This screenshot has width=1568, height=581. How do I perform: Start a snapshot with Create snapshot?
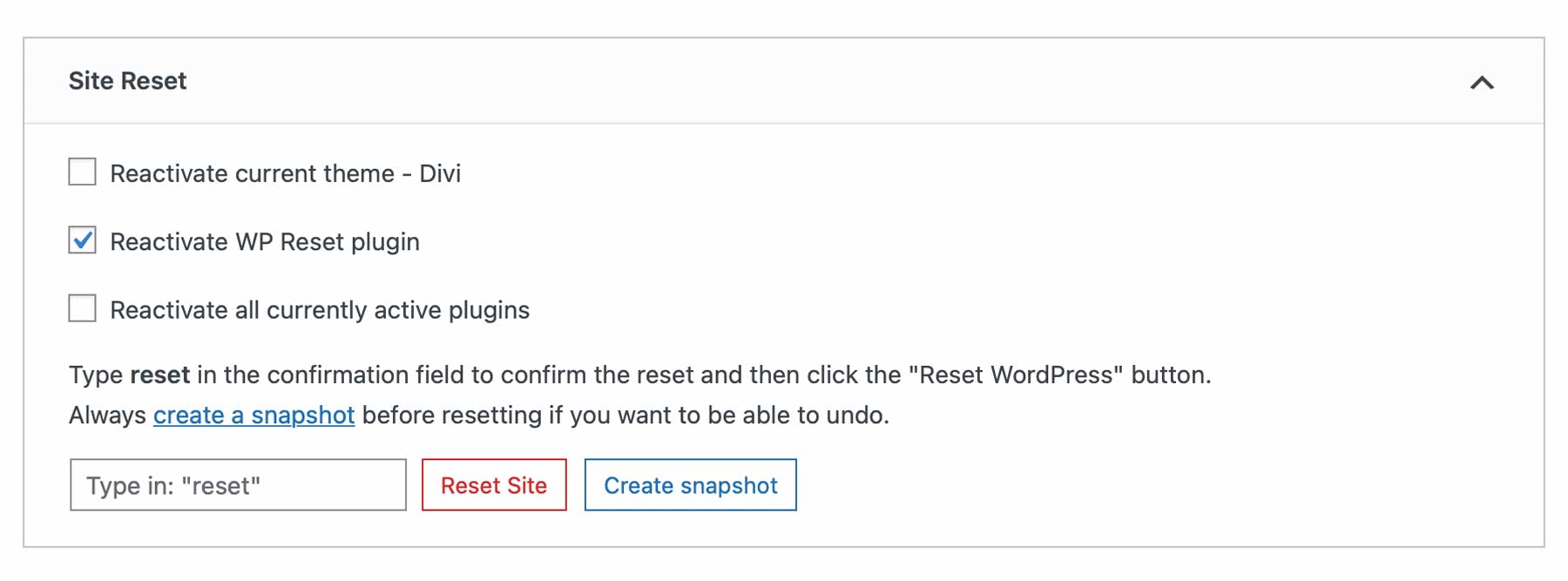690,485
